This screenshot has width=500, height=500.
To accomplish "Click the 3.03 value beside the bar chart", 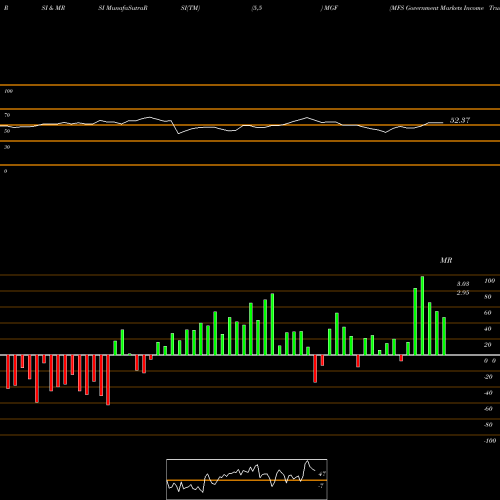I will point(463,284).
